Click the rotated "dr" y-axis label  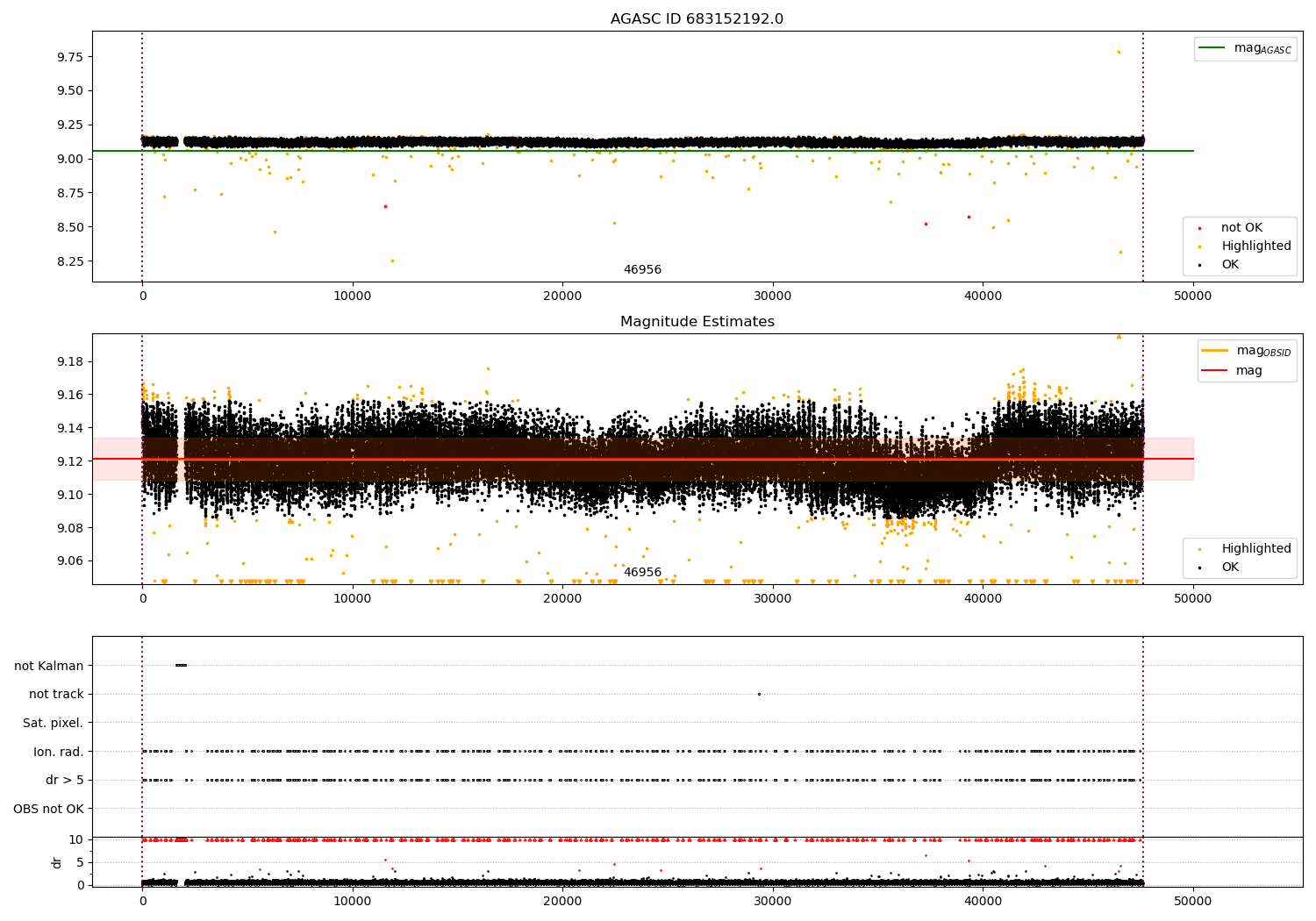(57, 862)
